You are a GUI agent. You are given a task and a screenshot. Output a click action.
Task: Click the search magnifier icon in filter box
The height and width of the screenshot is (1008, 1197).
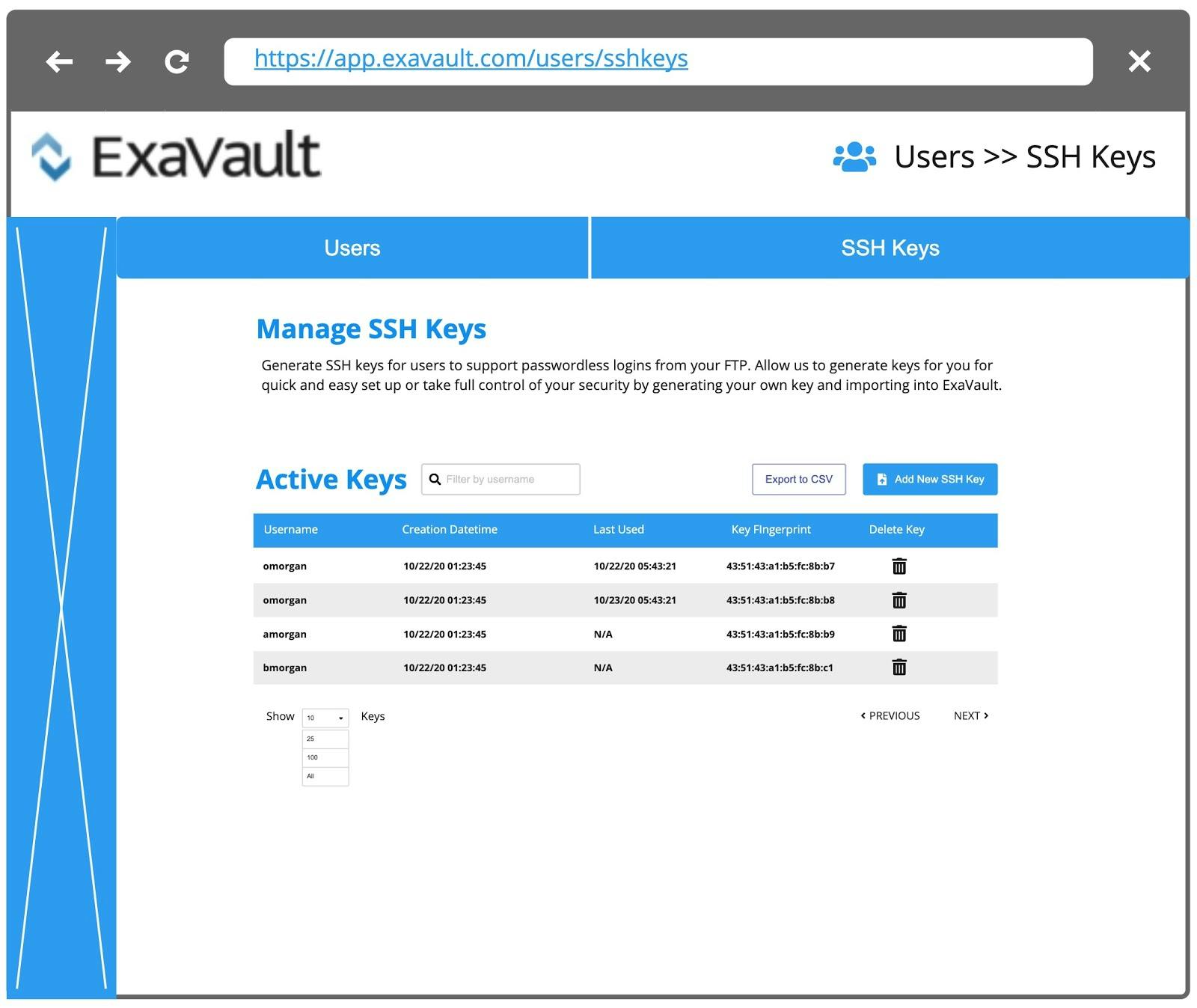pos(435,479)
